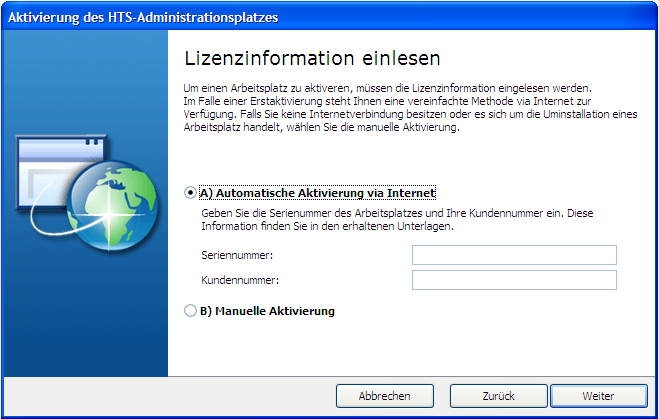Focus the Kundennummer input field
Screen dimensions: 659x419
[x=514, y=280]
